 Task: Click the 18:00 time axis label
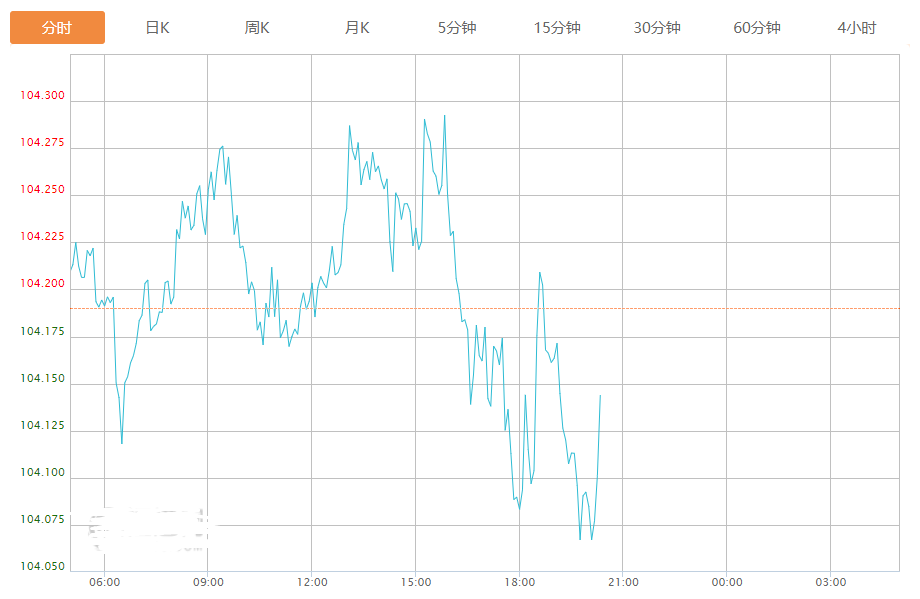[519, 582]
